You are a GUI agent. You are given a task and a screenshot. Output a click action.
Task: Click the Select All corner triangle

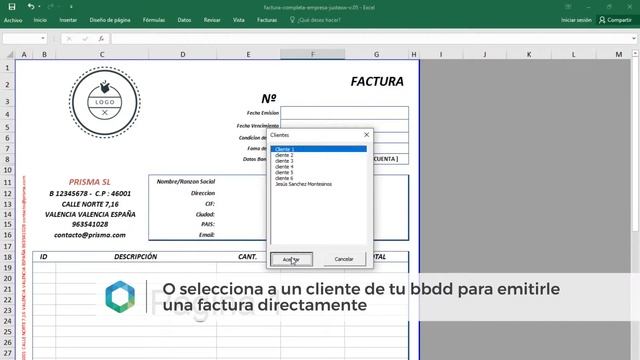point(10,54)
